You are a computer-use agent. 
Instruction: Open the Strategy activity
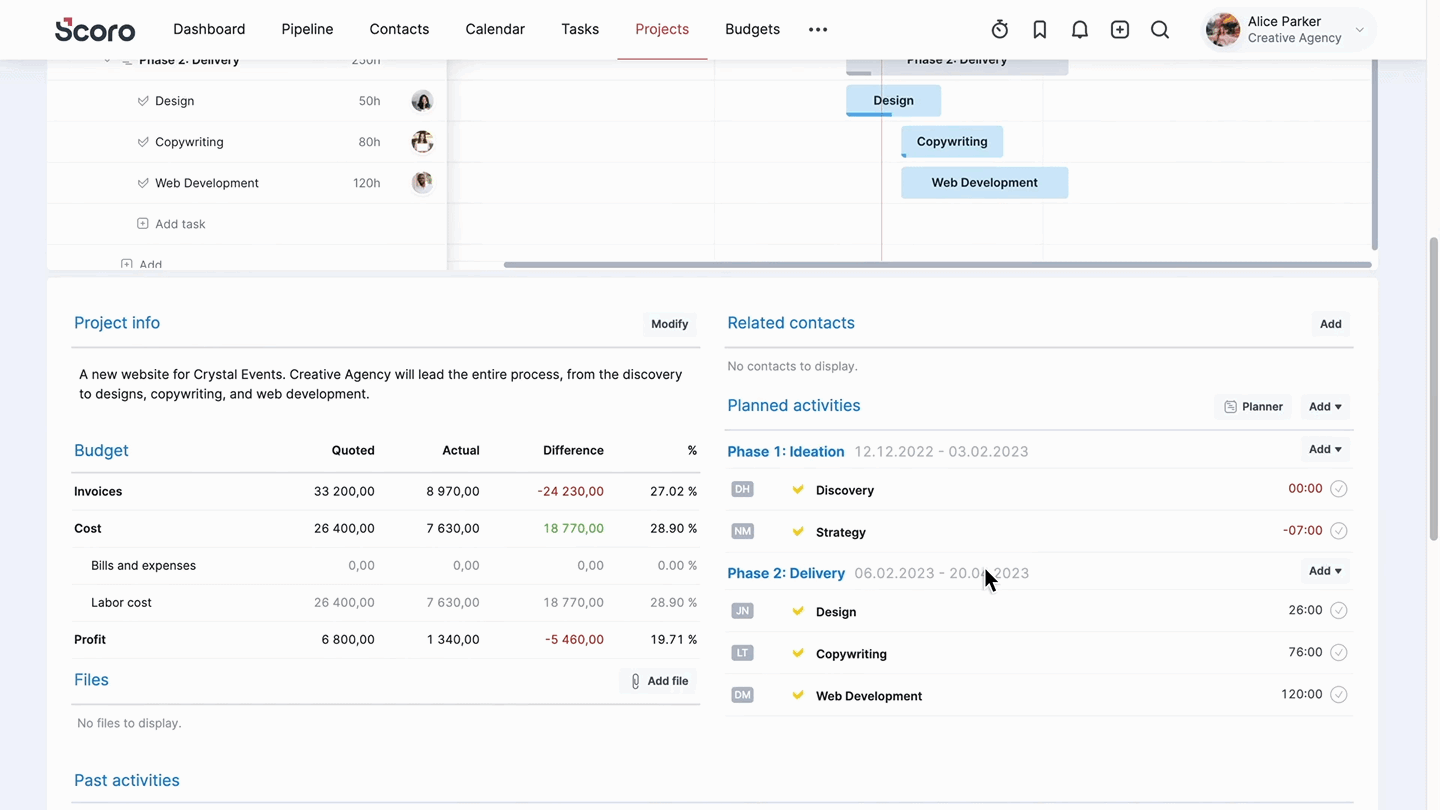841,532
